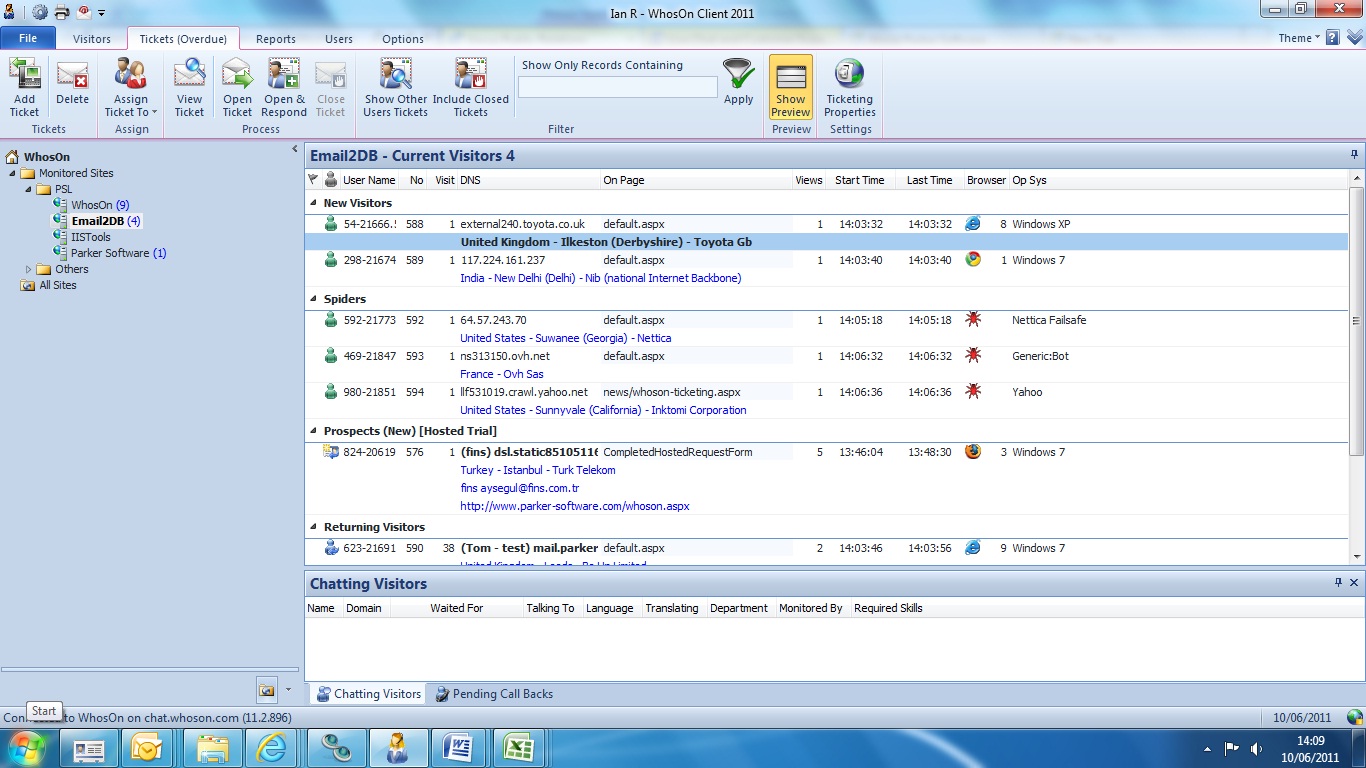Click the visitor list vertical scrollbar

[1356, 320]
